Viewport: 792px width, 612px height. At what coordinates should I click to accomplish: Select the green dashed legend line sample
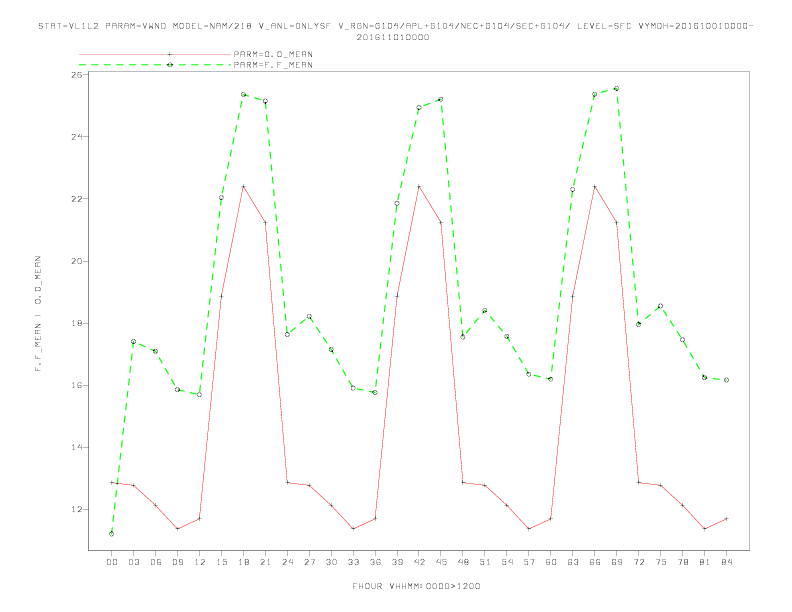point(155,65)
